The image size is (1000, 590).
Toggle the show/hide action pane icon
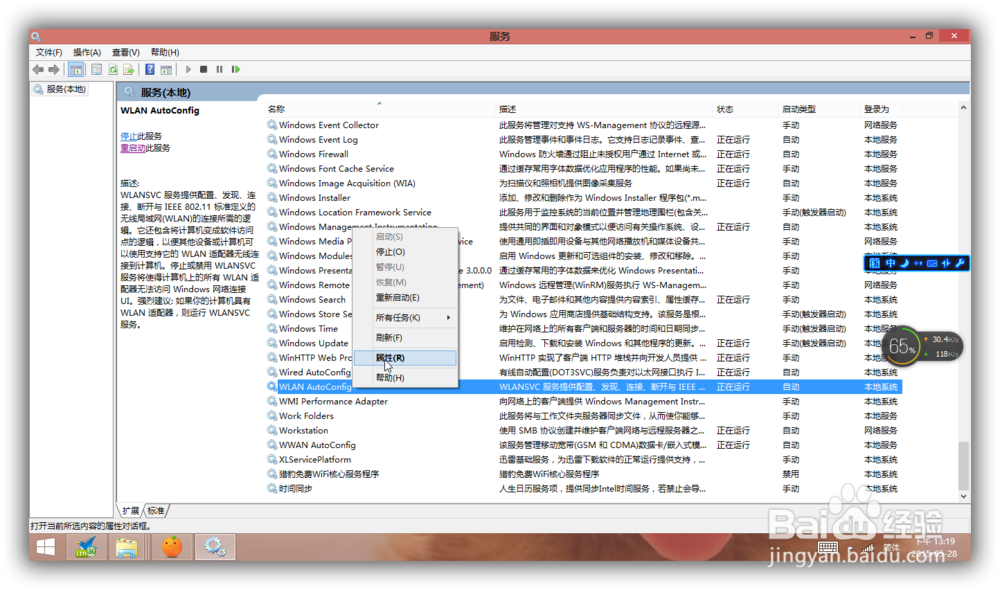166,70
